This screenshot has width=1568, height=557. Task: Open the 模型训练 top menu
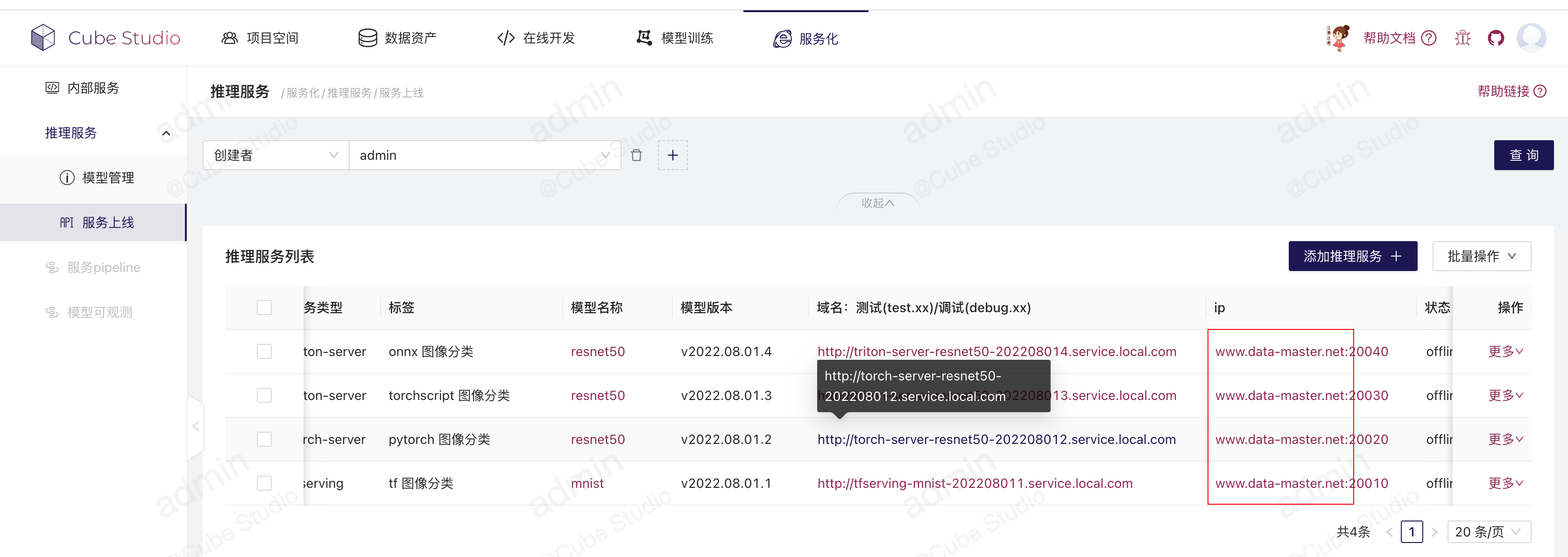(x=674, y=38)
